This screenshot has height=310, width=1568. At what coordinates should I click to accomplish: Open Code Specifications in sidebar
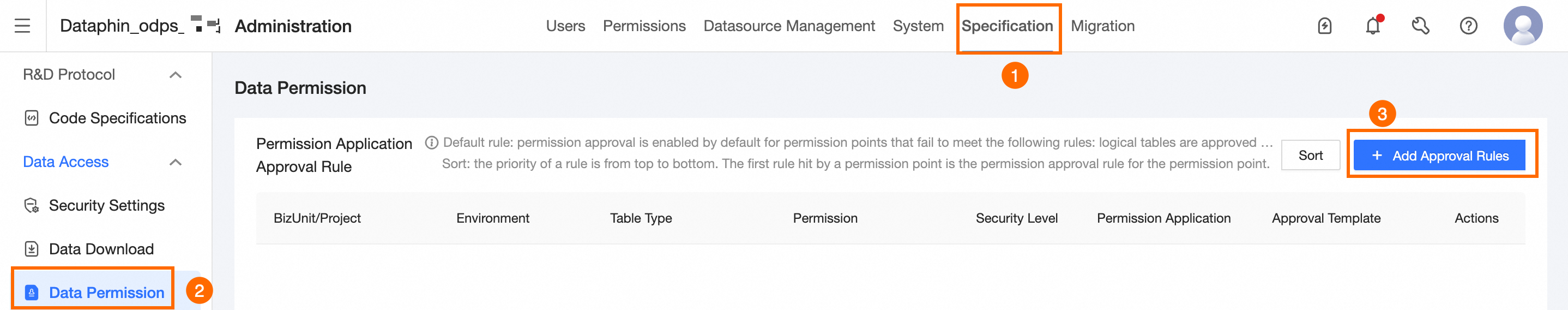click(x=117, y=118)
